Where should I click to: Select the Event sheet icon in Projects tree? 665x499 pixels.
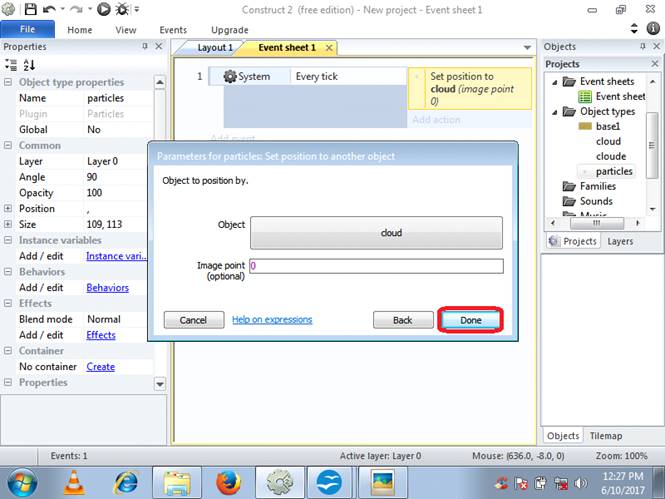click(585, 97)
